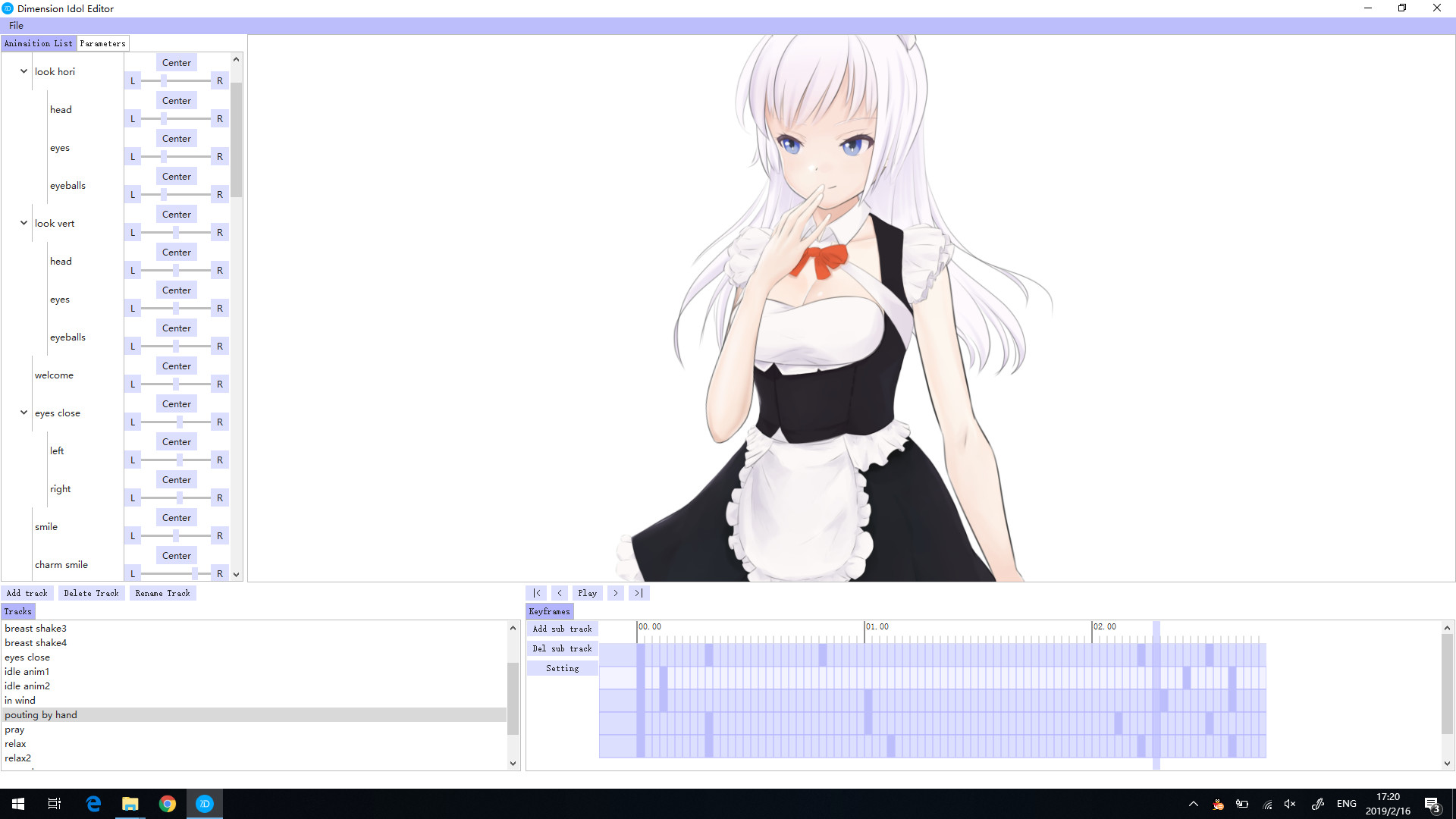This screenshot has height=819, width=1456.
Task: Step forward one frame arrow
Action: (616, 593)
